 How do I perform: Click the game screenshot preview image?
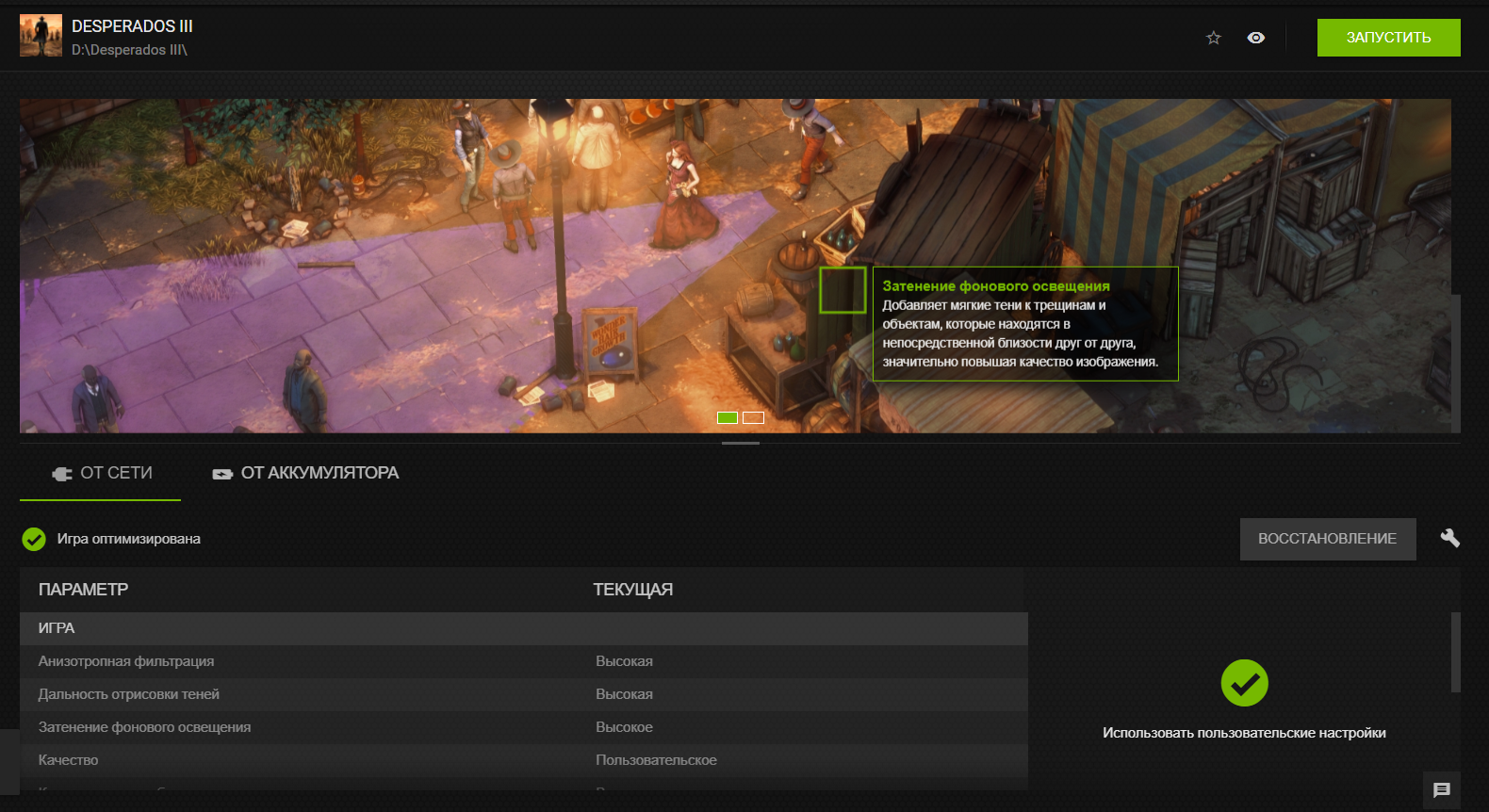point(735,266)
